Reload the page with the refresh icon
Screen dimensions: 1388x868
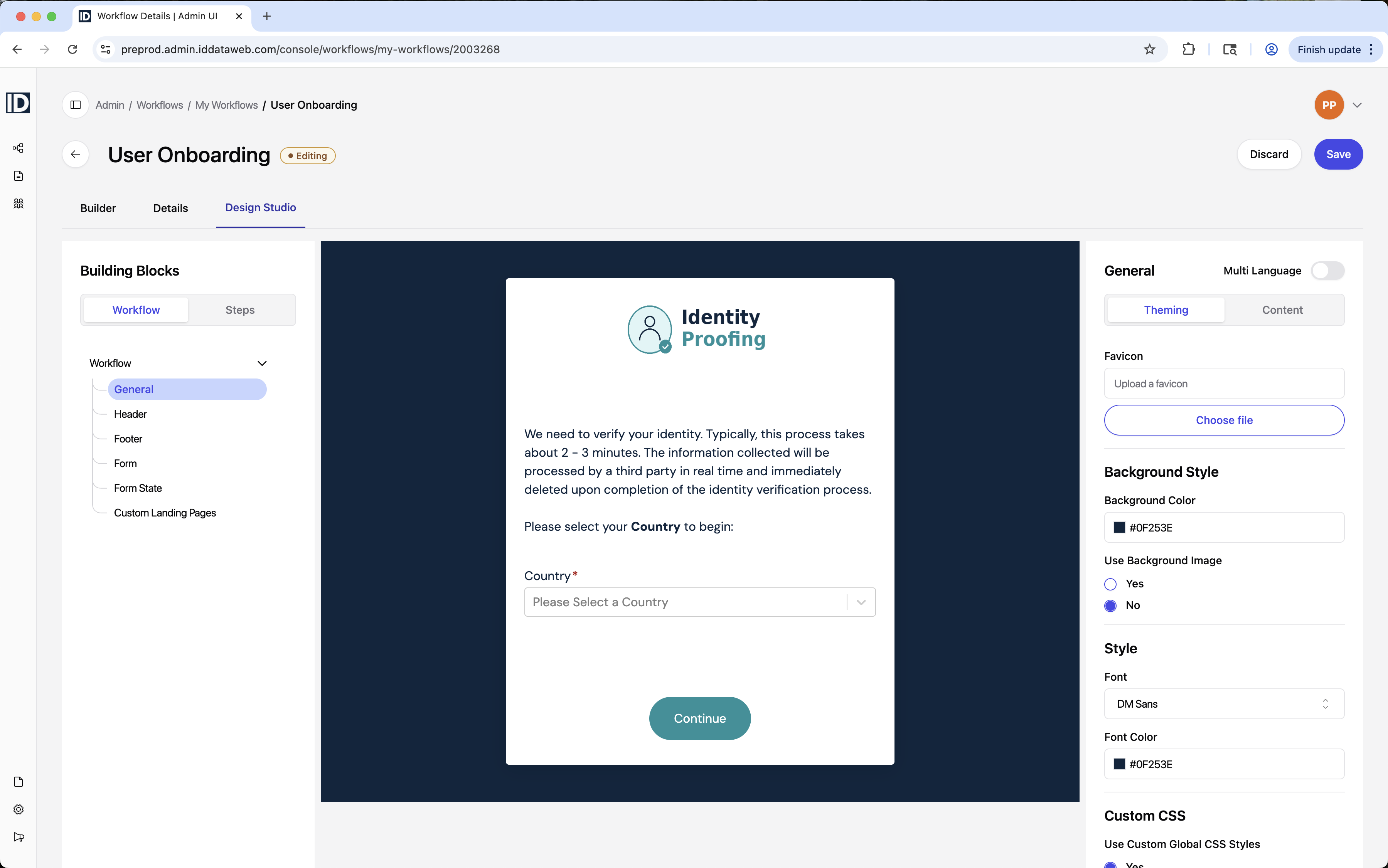tap(72, 49)
